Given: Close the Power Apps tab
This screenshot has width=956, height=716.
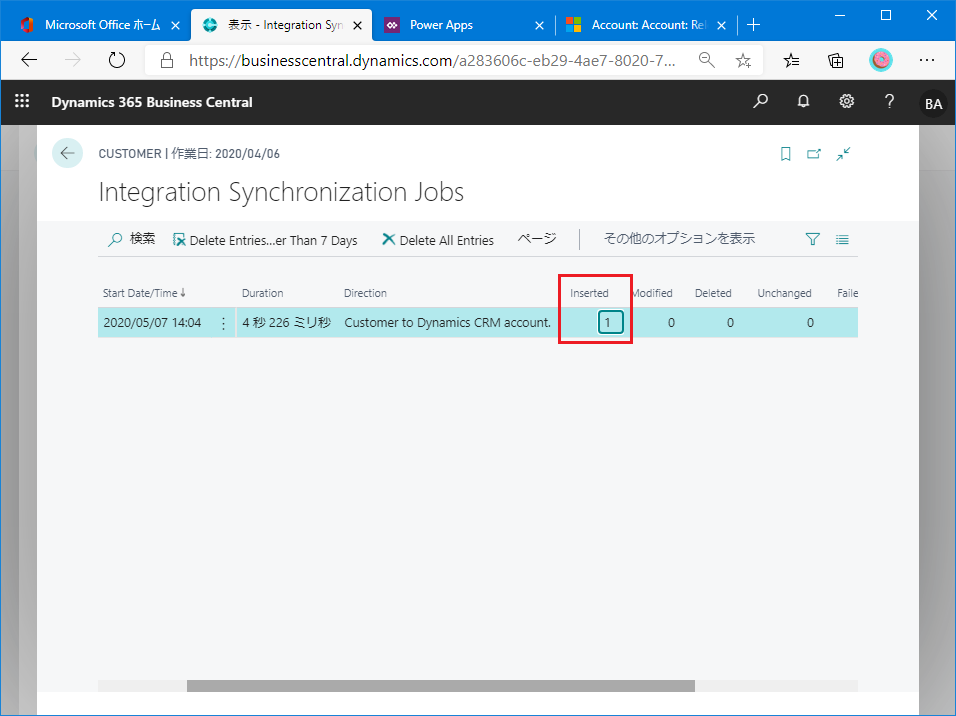Looking at the screenshot, I should 539,25.
